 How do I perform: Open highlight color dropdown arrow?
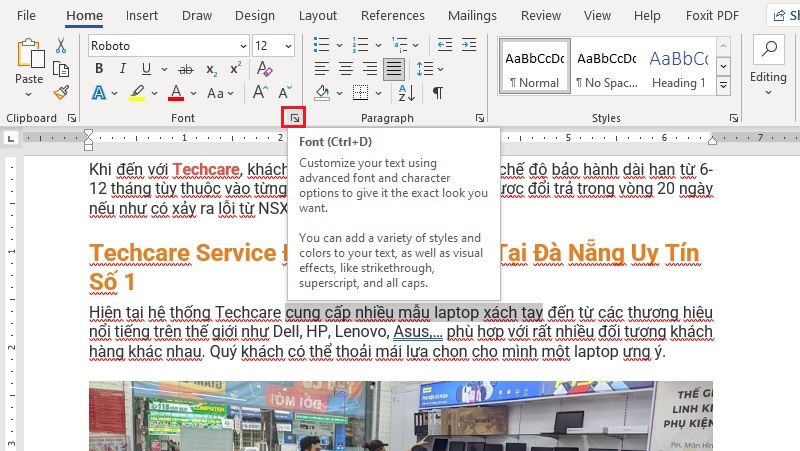coord(154,93)
